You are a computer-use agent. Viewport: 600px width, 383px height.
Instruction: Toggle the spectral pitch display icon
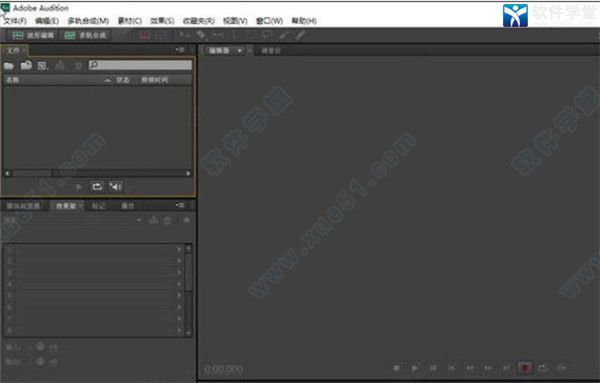tap(161, 36)
